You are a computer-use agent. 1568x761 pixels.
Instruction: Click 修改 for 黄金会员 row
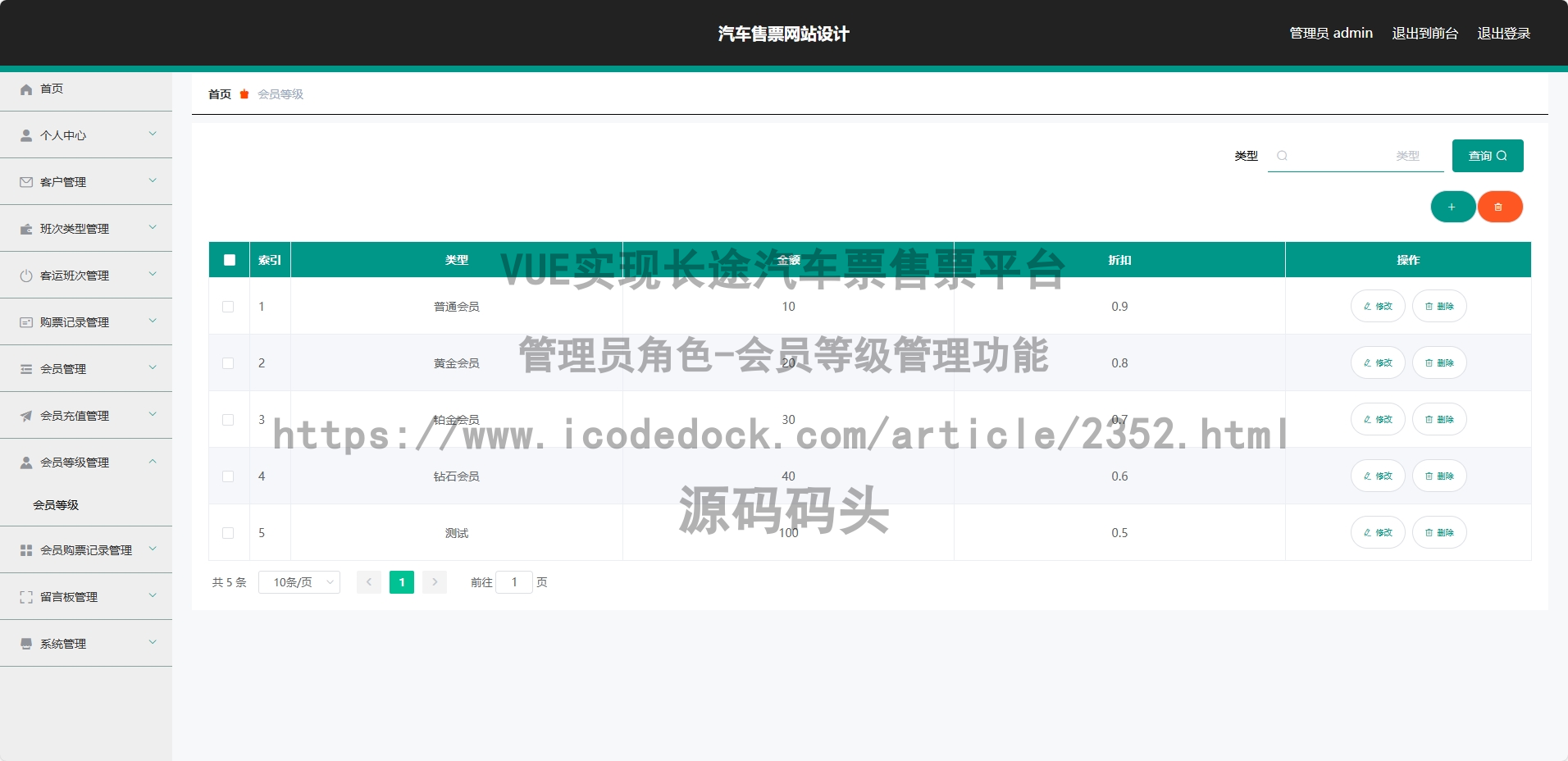(1378, 362)
